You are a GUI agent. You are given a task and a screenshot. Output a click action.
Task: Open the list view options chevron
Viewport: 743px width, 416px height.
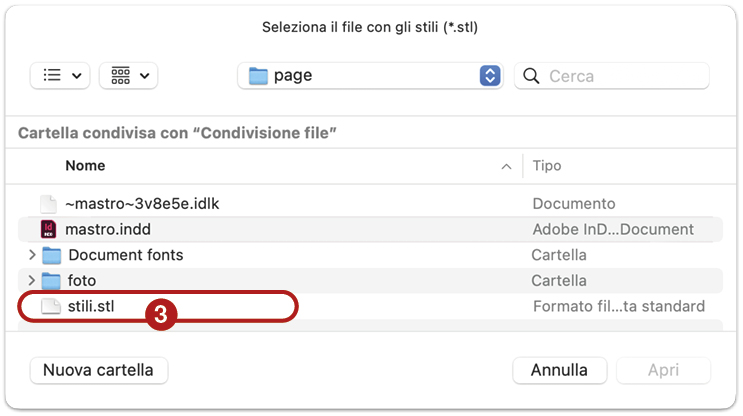(x=77, y=76)
